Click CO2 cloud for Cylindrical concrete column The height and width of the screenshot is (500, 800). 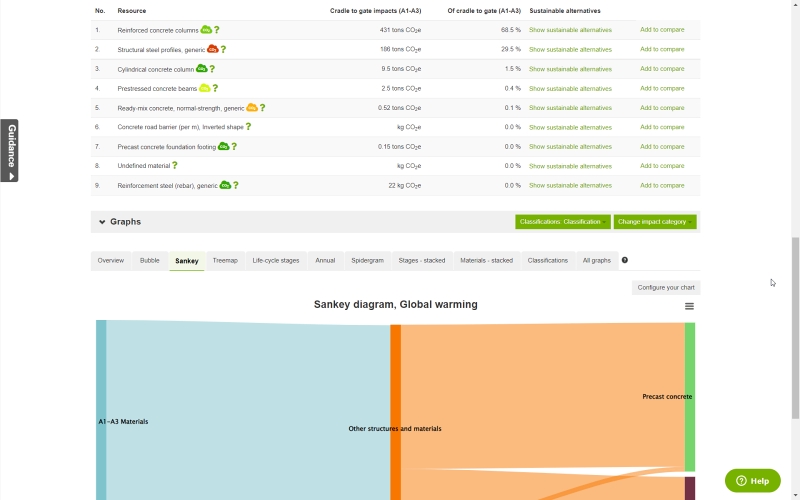tap(202, 68)
